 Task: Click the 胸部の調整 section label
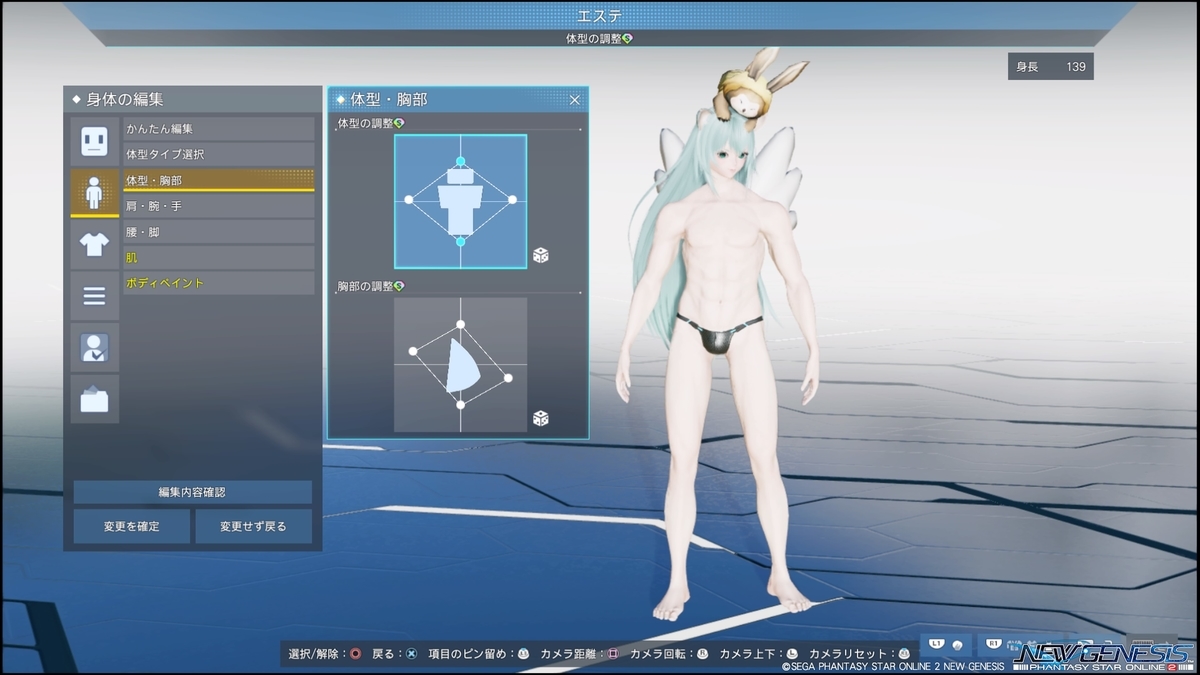pos(365,286)
